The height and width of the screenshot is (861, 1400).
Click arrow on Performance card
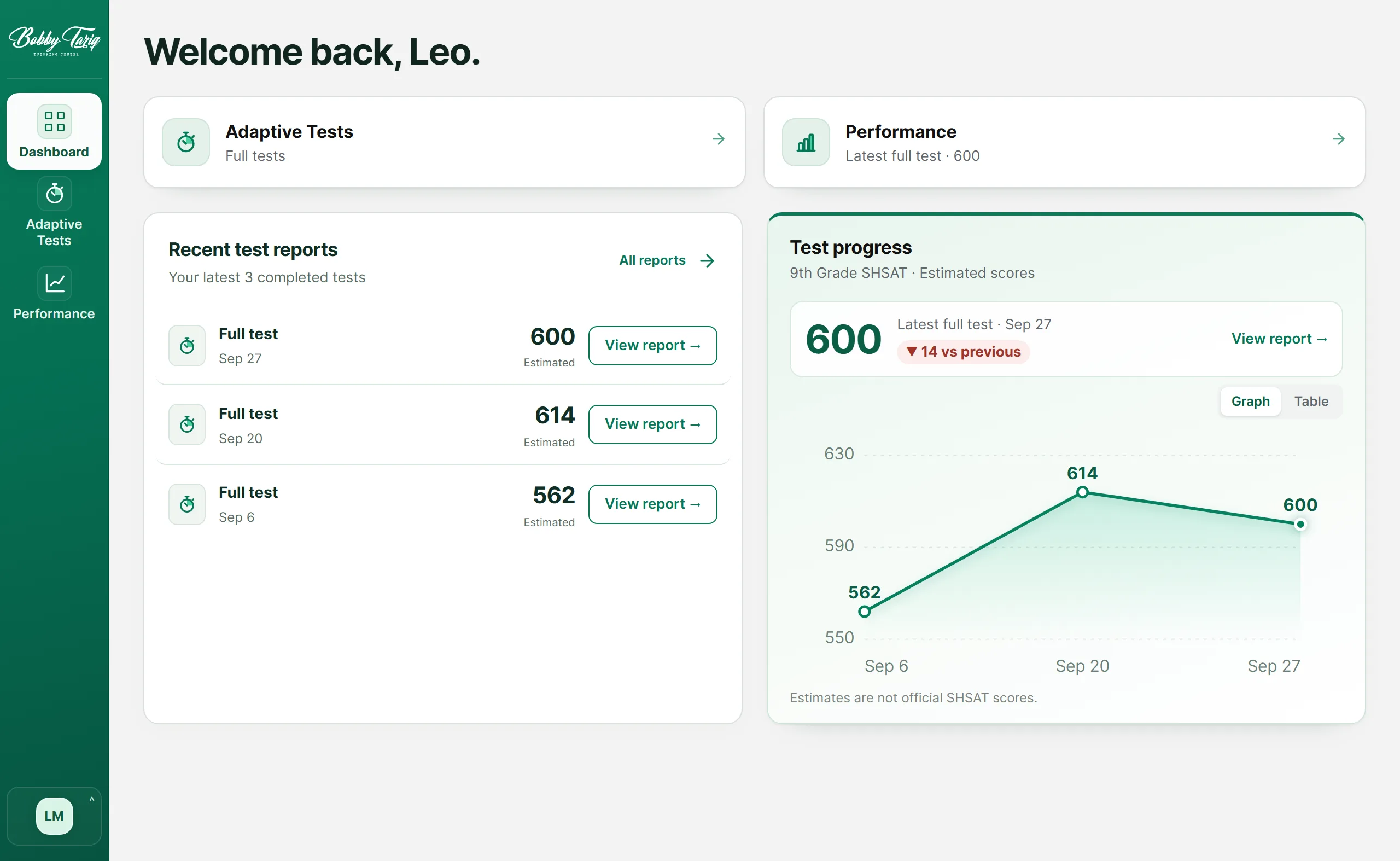[1339, 139]
